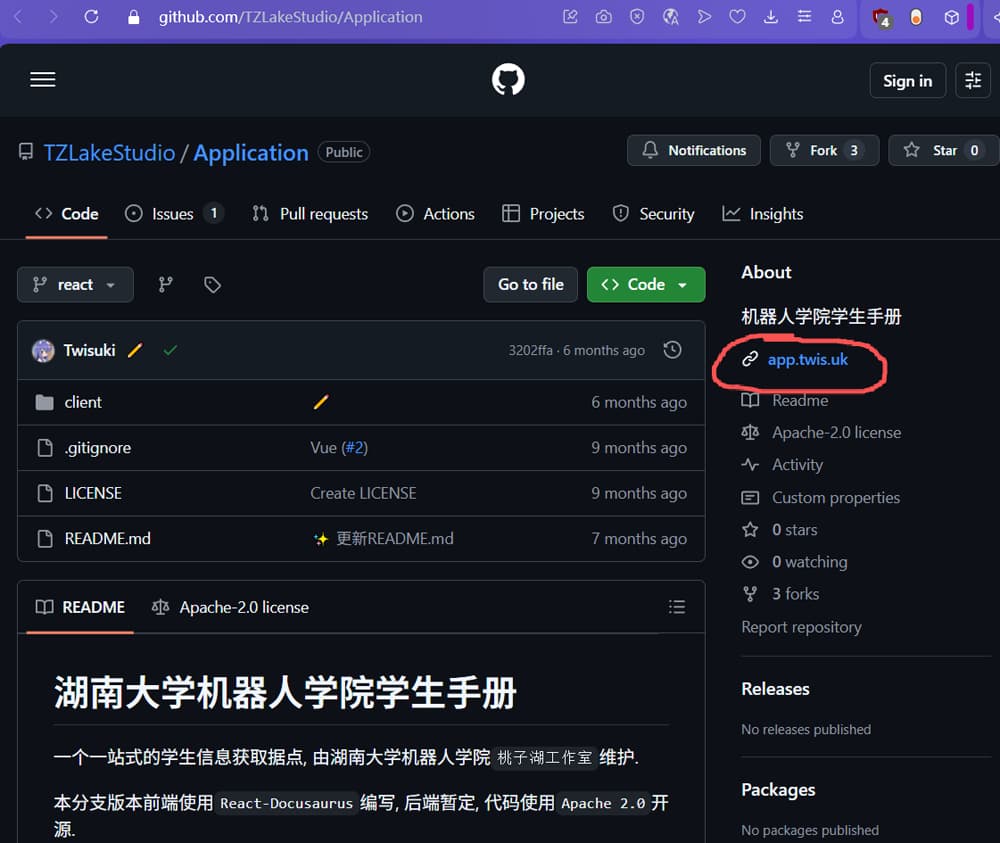Go forward with the browser forward arrow

coord(54,17)
